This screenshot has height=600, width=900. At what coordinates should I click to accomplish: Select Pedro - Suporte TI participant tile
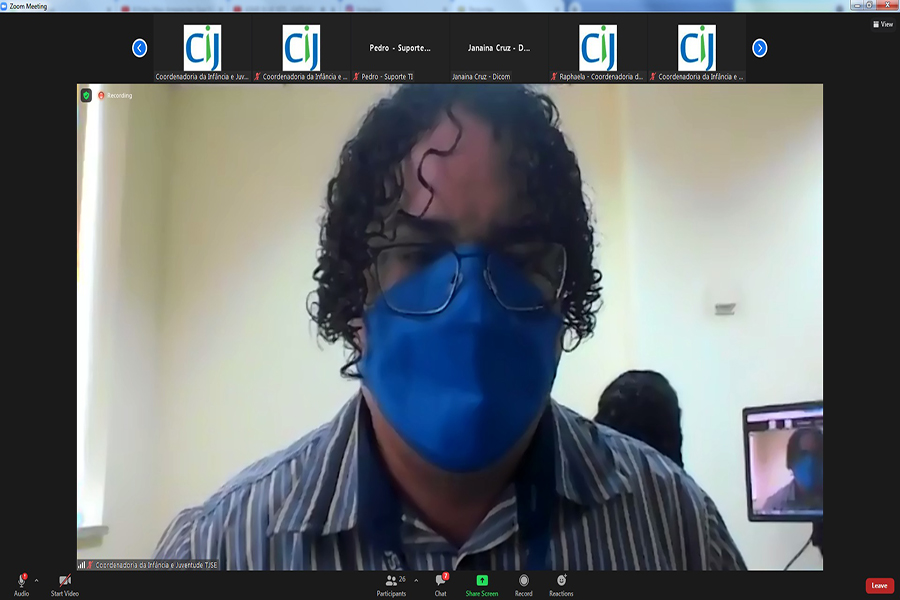pos(400,48)
